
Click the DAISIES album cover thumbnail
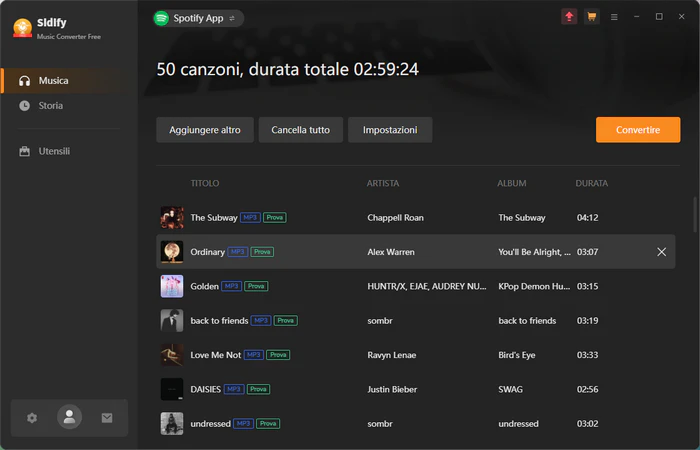pyautogui.click(x=172, y=389)
